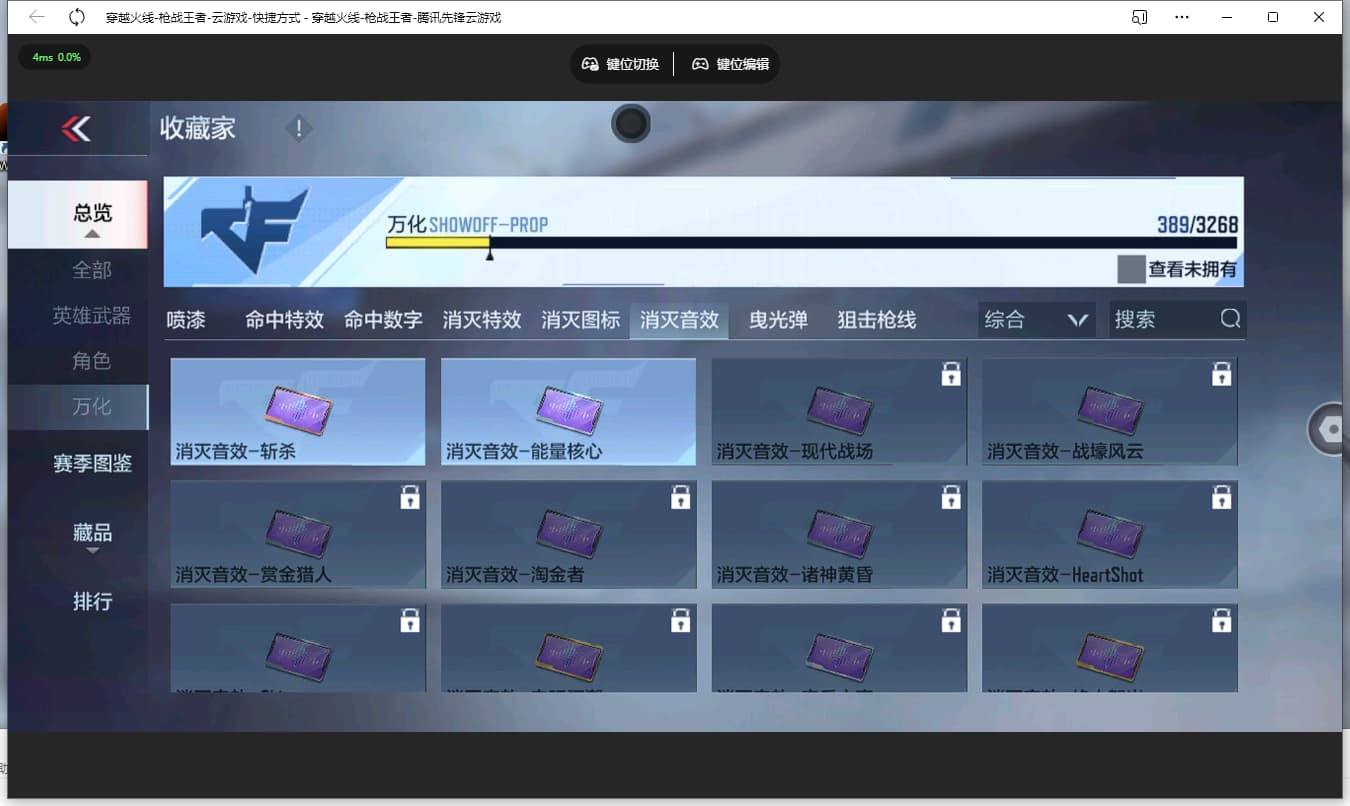Open the floating gamepad overlay on right edge

[x=1329, y=429]
